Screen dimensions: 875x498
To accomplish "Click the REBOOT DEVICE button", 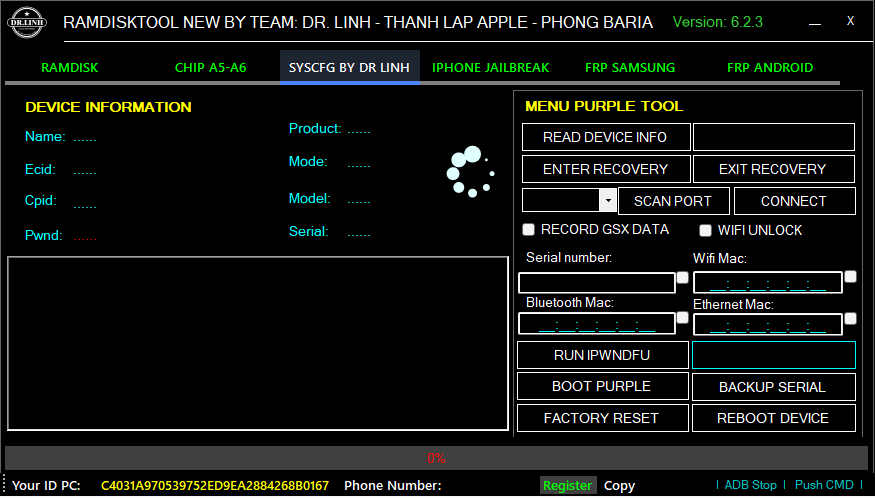I will point(773,418).
